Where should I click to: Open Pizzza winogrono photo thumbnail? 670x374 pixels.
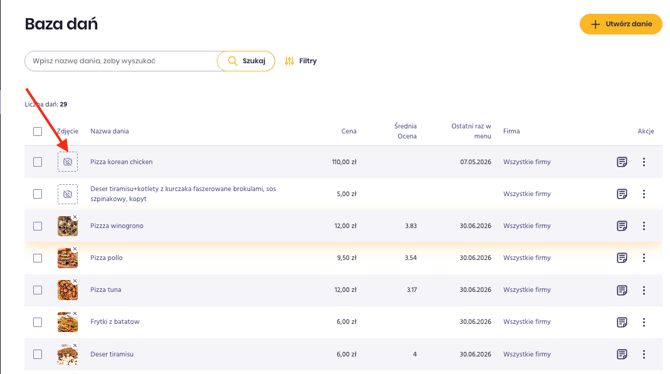(x=68, y=226)
